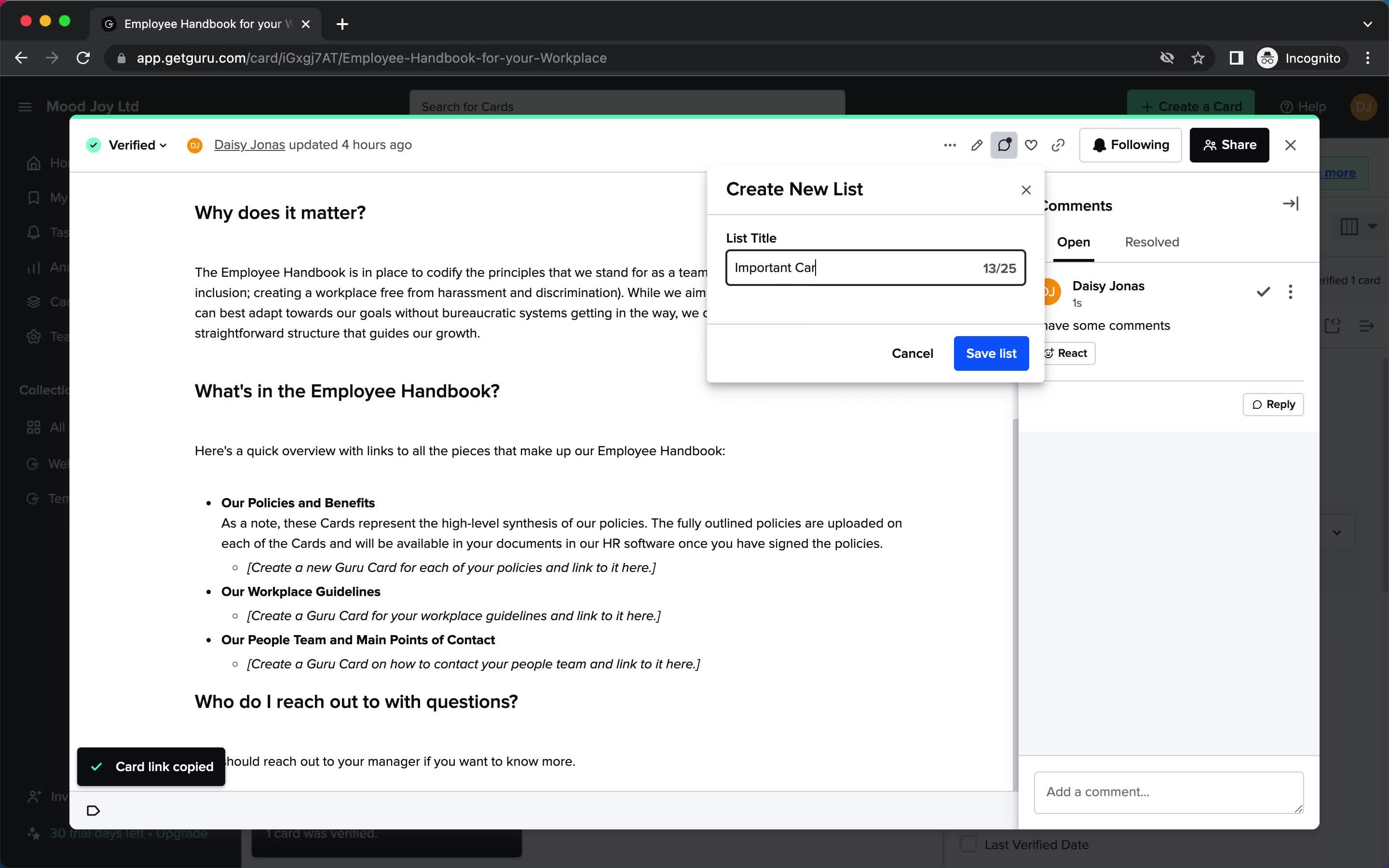Reload the page in browser
The image size is (1389, 868).
[x=83, y=58]
